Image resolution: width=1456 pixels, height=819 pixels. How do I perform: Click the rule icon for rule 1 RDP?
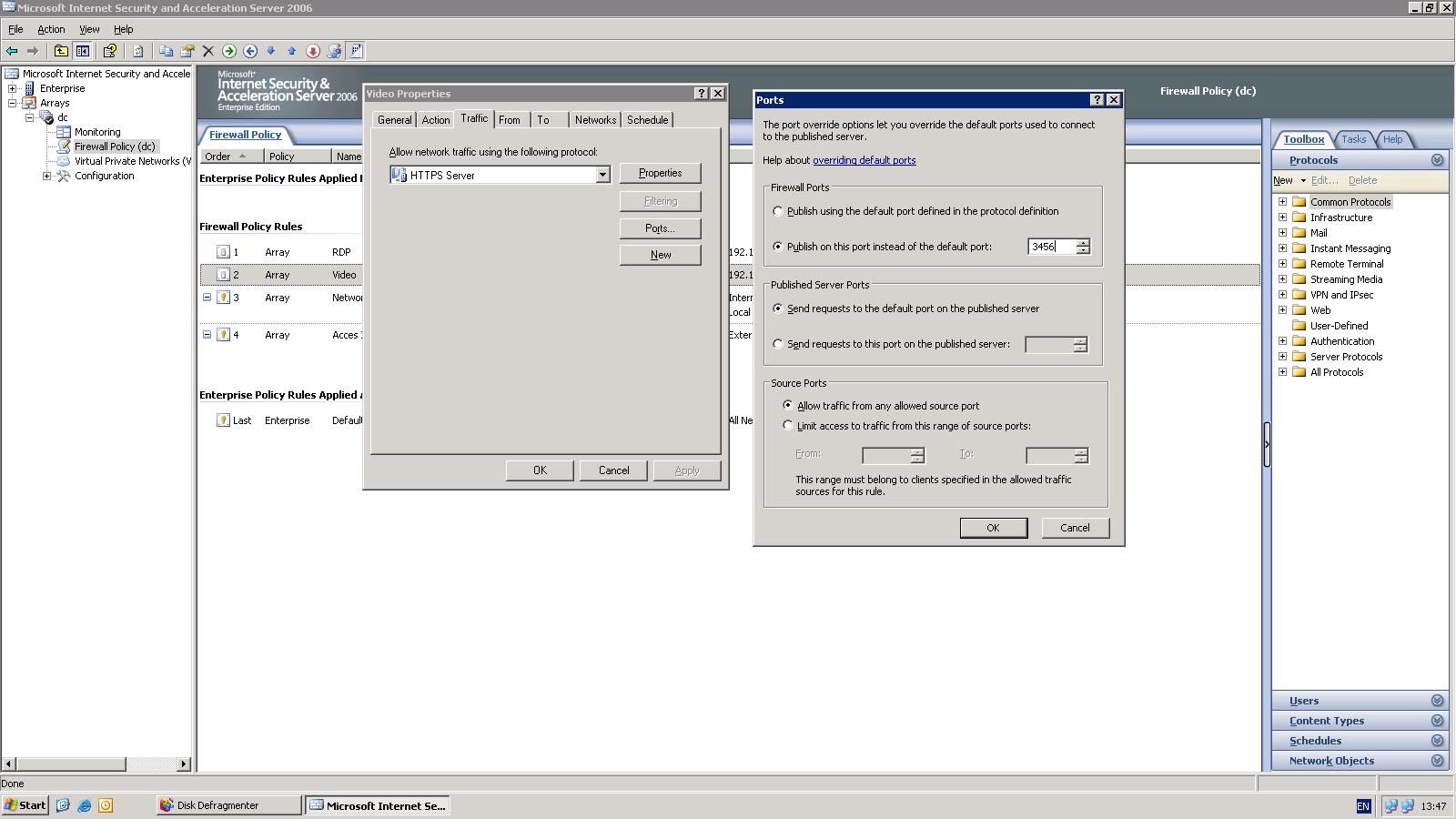(x=223, y=252)
